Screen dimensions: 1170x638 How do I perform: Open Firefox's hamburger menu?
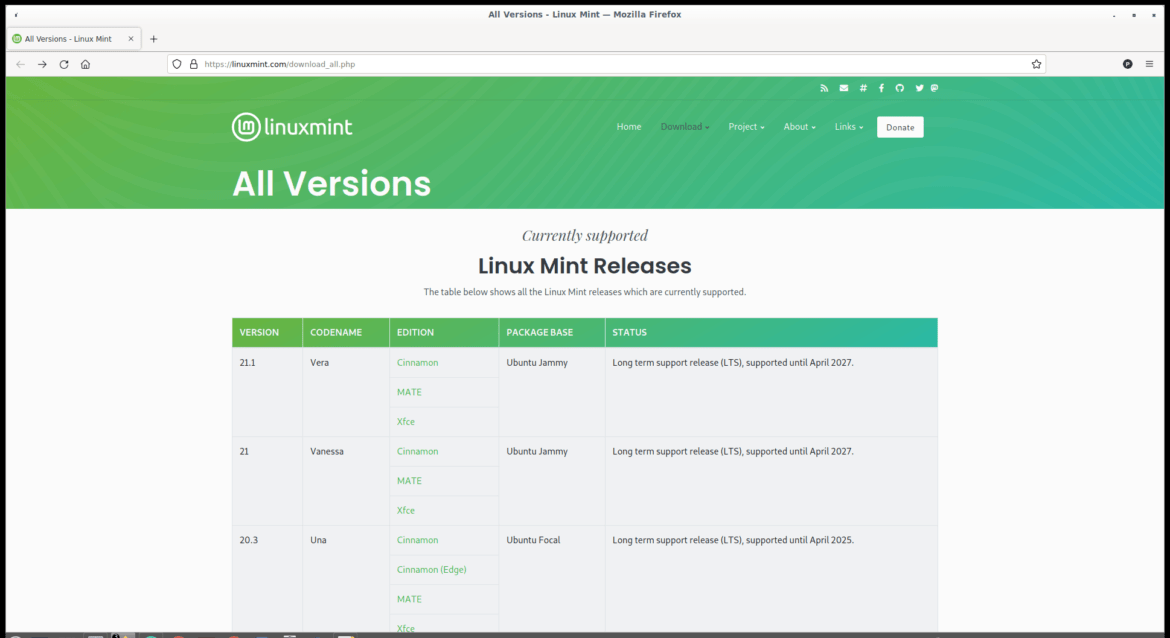(x=1151, y=63)
